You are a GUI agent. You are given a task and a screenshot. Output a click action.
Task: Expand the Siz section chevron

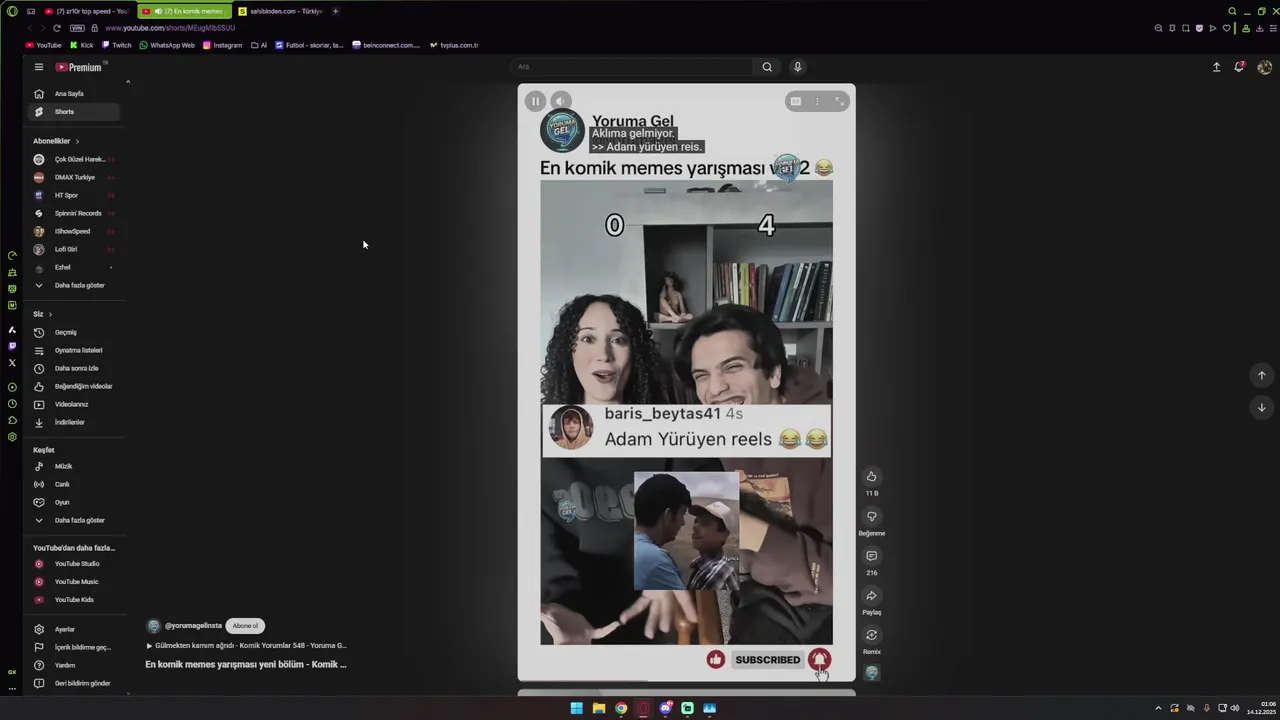click(x=50, y=314)
